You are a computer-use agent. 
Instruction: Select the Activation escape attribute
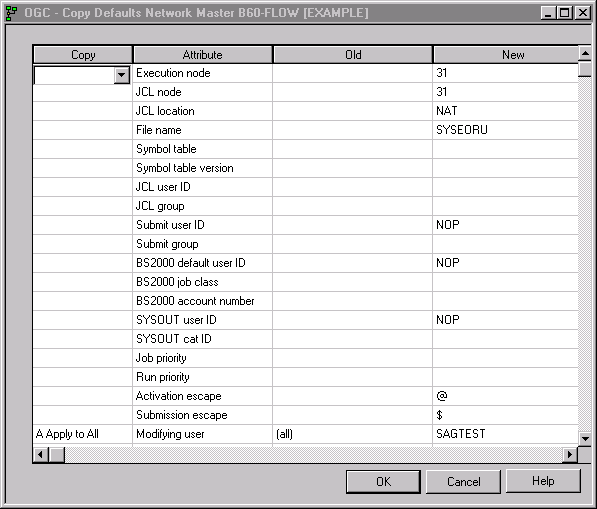(203, 396)
